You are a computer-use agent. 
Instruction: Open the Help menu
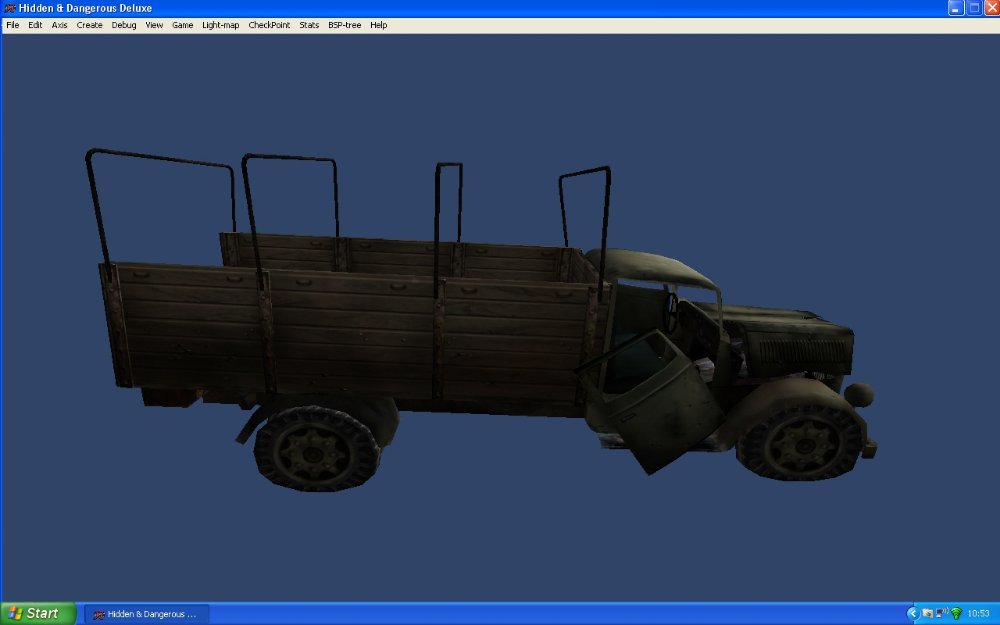click(x=378, y=25)
